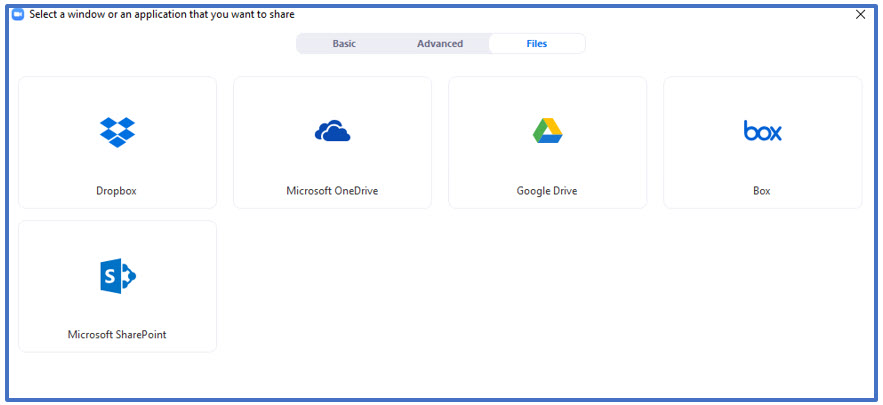Image resolution: width=883 pixels, height=405 pixels.
Task: Open the Microsoft SharePoint icon
Action: (x=118, y=276)
